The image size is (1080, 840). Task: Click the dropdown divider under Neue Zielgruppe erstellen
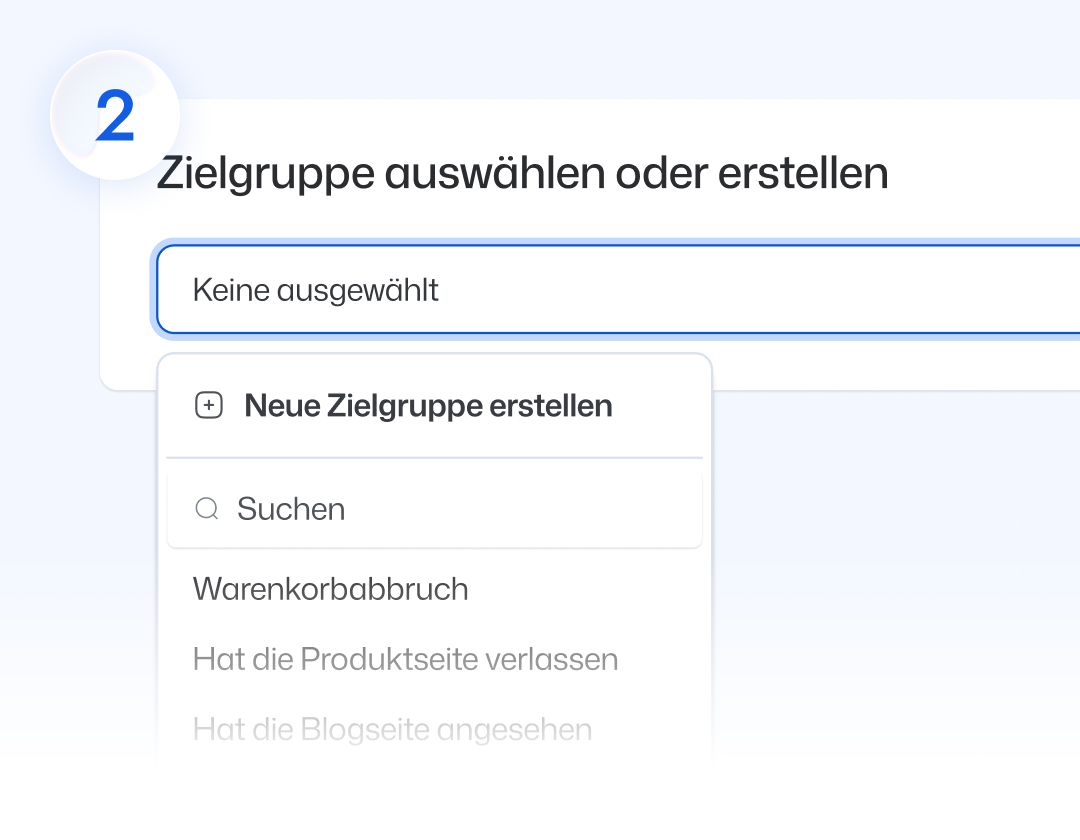[435, 456]
